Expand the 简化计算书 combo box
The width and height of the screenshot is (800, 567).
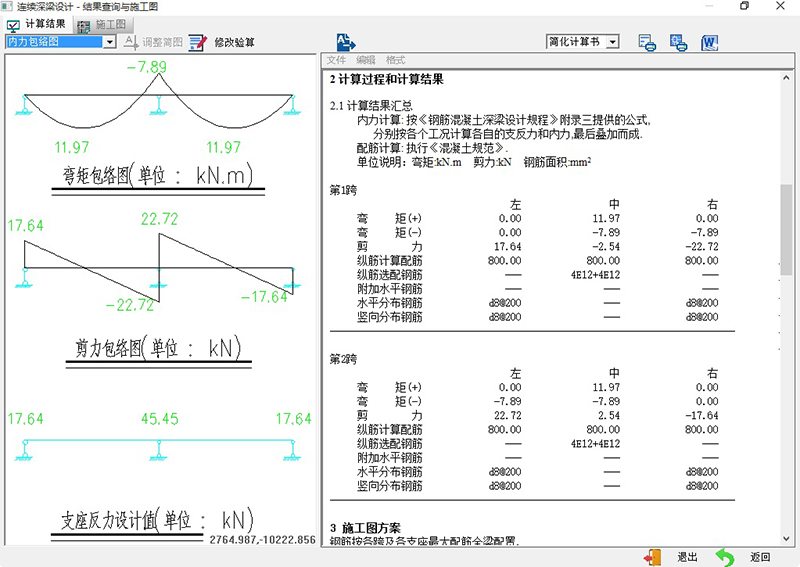click(613, 42)
